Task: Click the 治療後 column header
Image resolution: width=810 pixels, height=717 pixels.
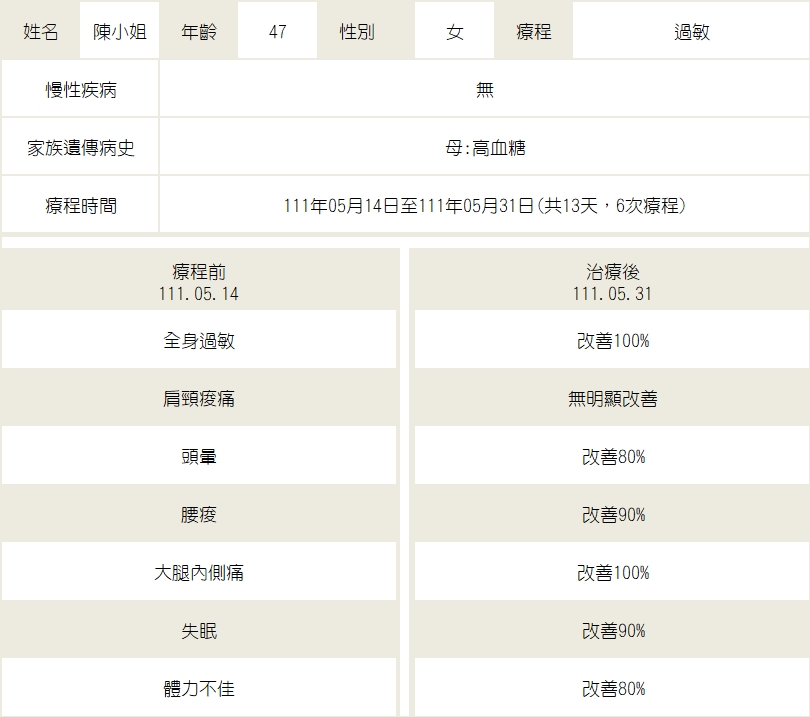Action: pos(612,282)
